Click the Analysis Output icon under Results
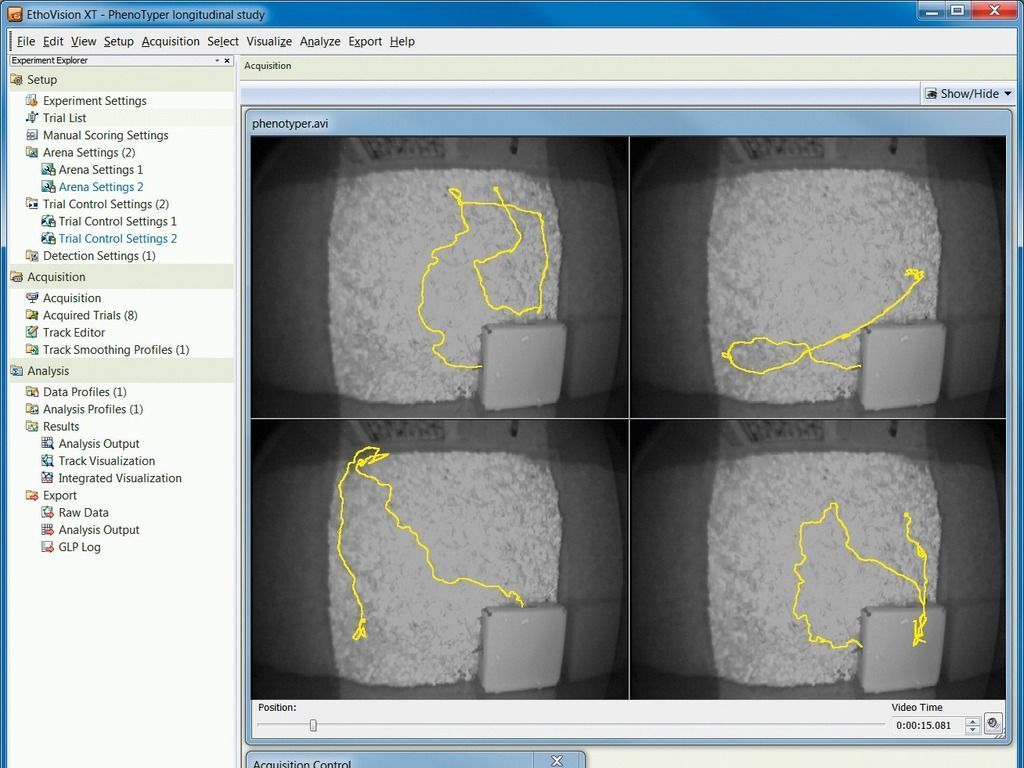The width and height of the screenshot is (1024, 768). (x=48, y=443)
